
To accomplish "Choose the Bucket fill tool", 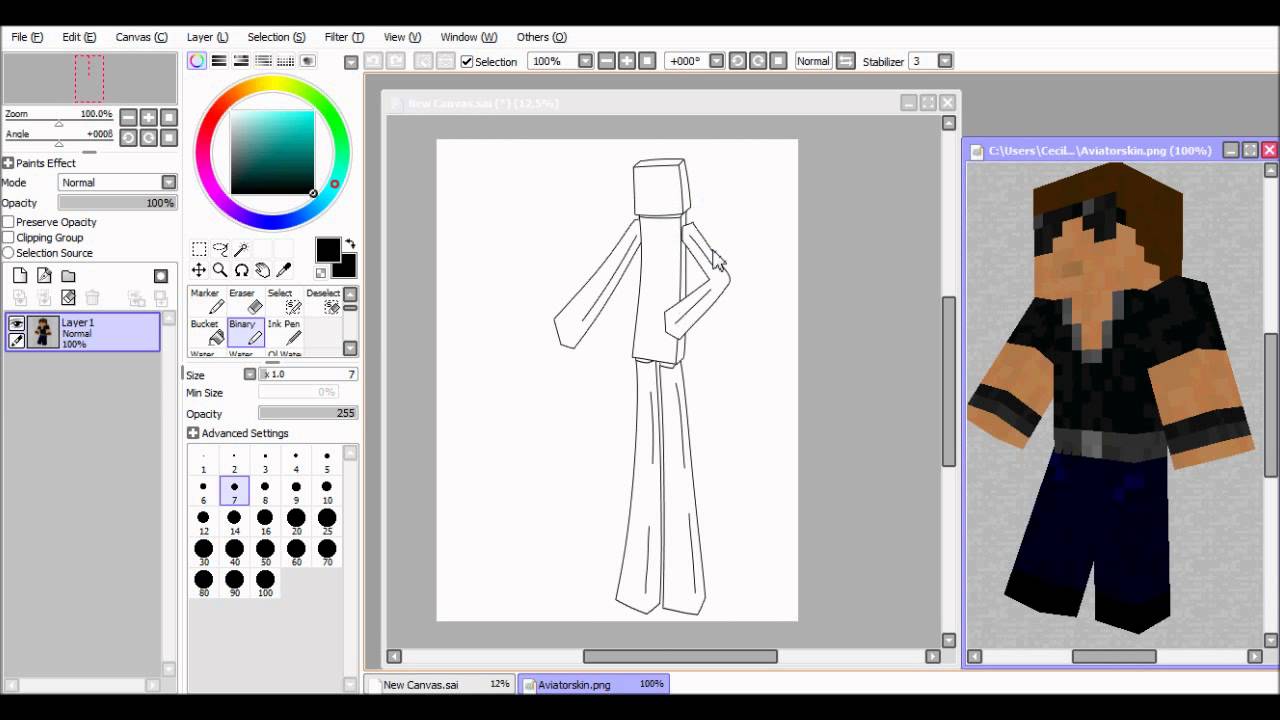I will tap(207, 332).
